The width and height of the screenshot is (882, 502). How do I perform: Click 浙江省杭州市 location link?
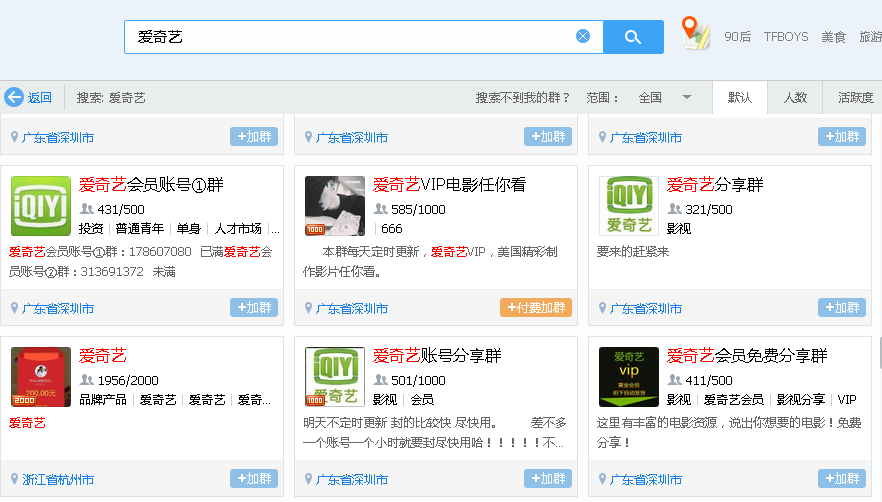[57, 479]
